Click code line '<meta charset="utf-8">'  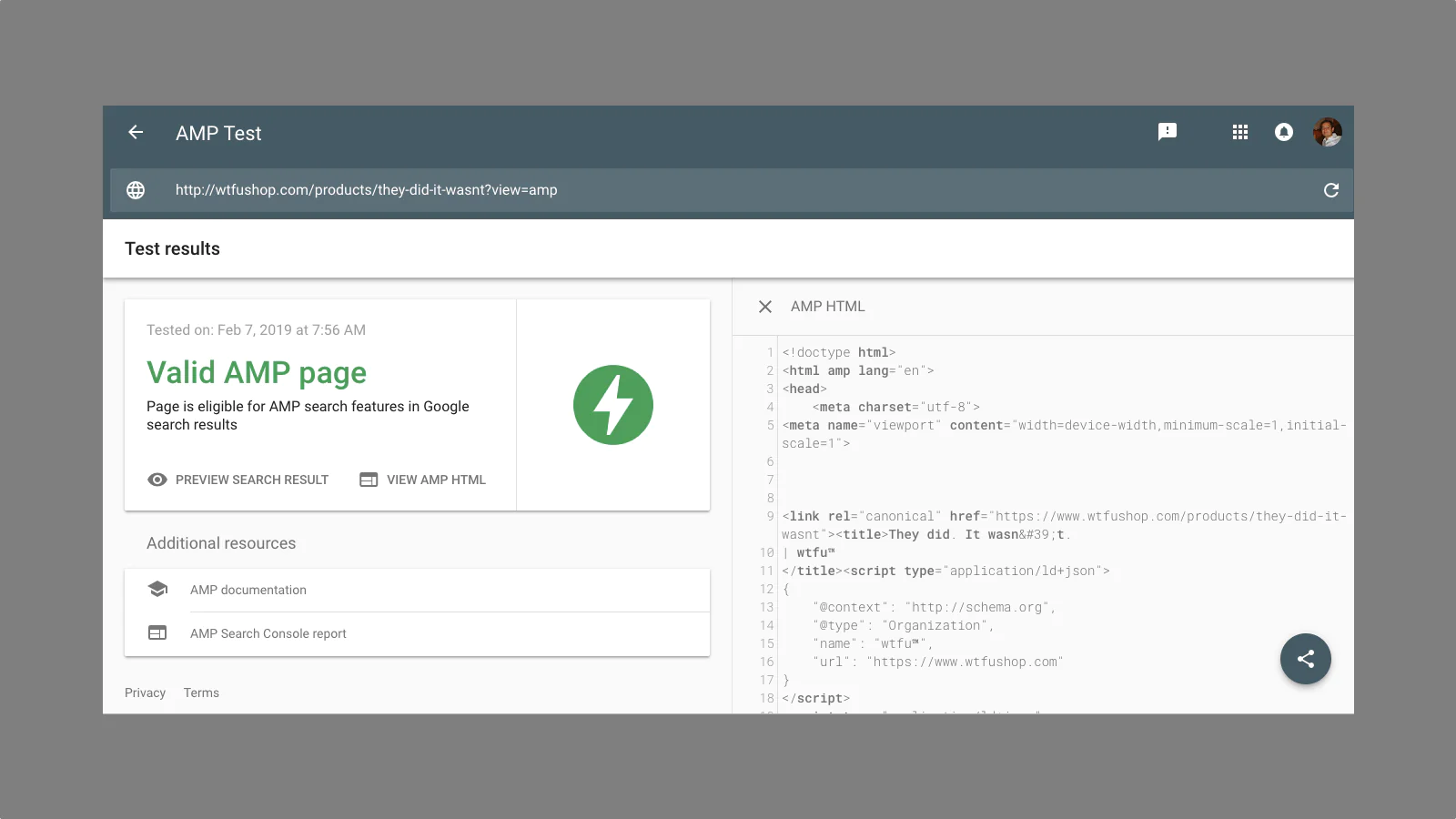coord(896,407)
